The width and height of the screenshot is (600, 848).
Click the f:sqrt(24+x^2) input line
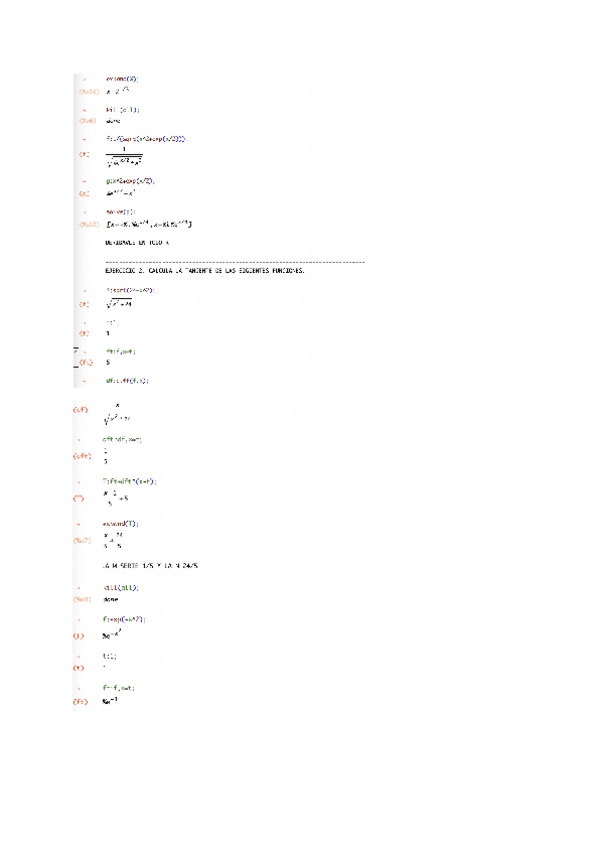[x=130, y=290]
